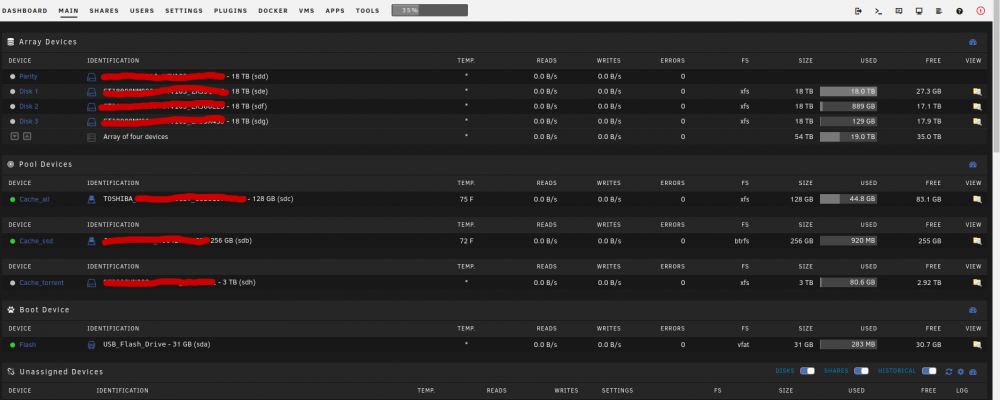Open the VMS tab
The width and height of the screenshot is (1000, 400).
pos(307,11)
